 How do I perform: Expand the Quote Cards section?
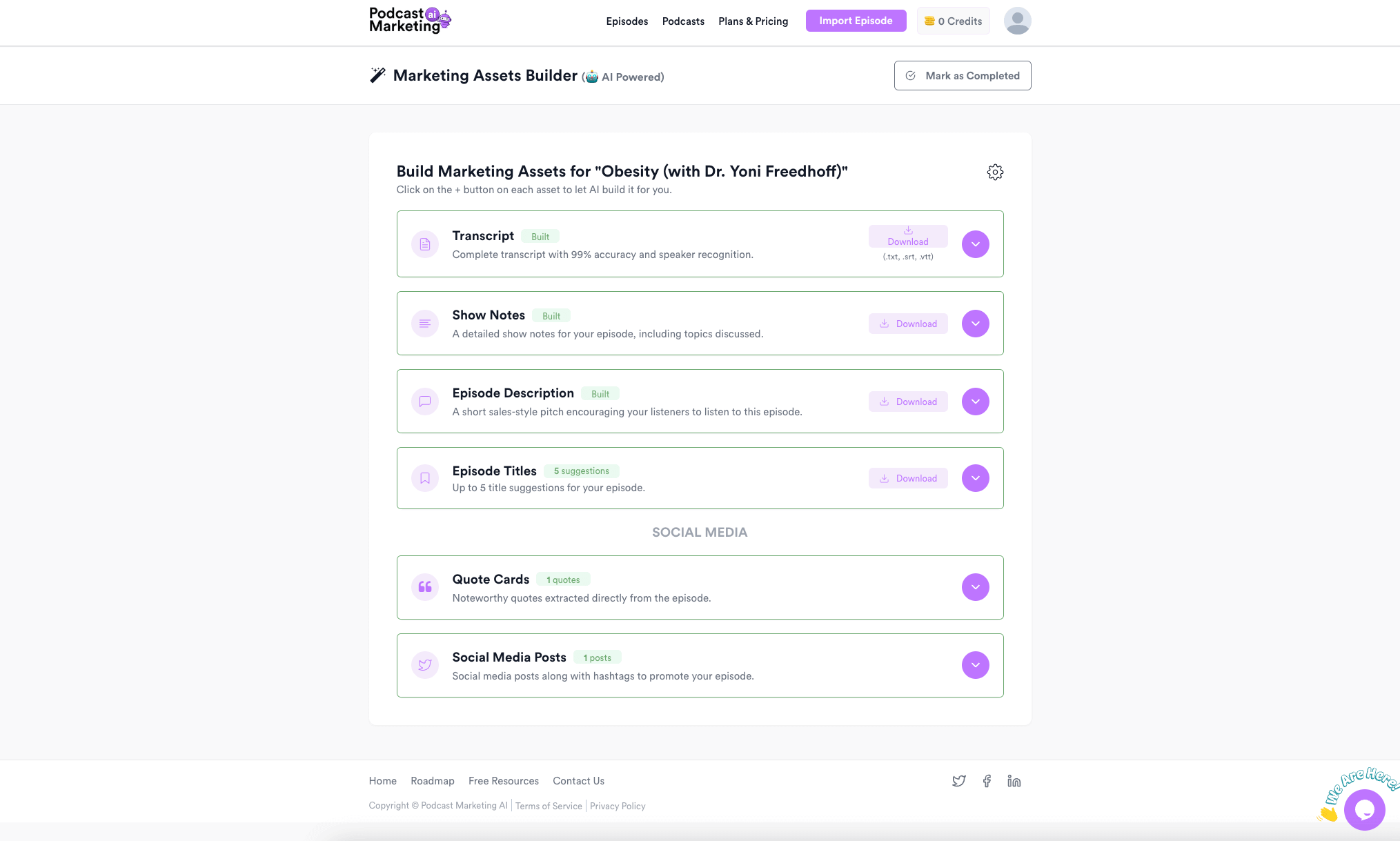coord(975,587)
